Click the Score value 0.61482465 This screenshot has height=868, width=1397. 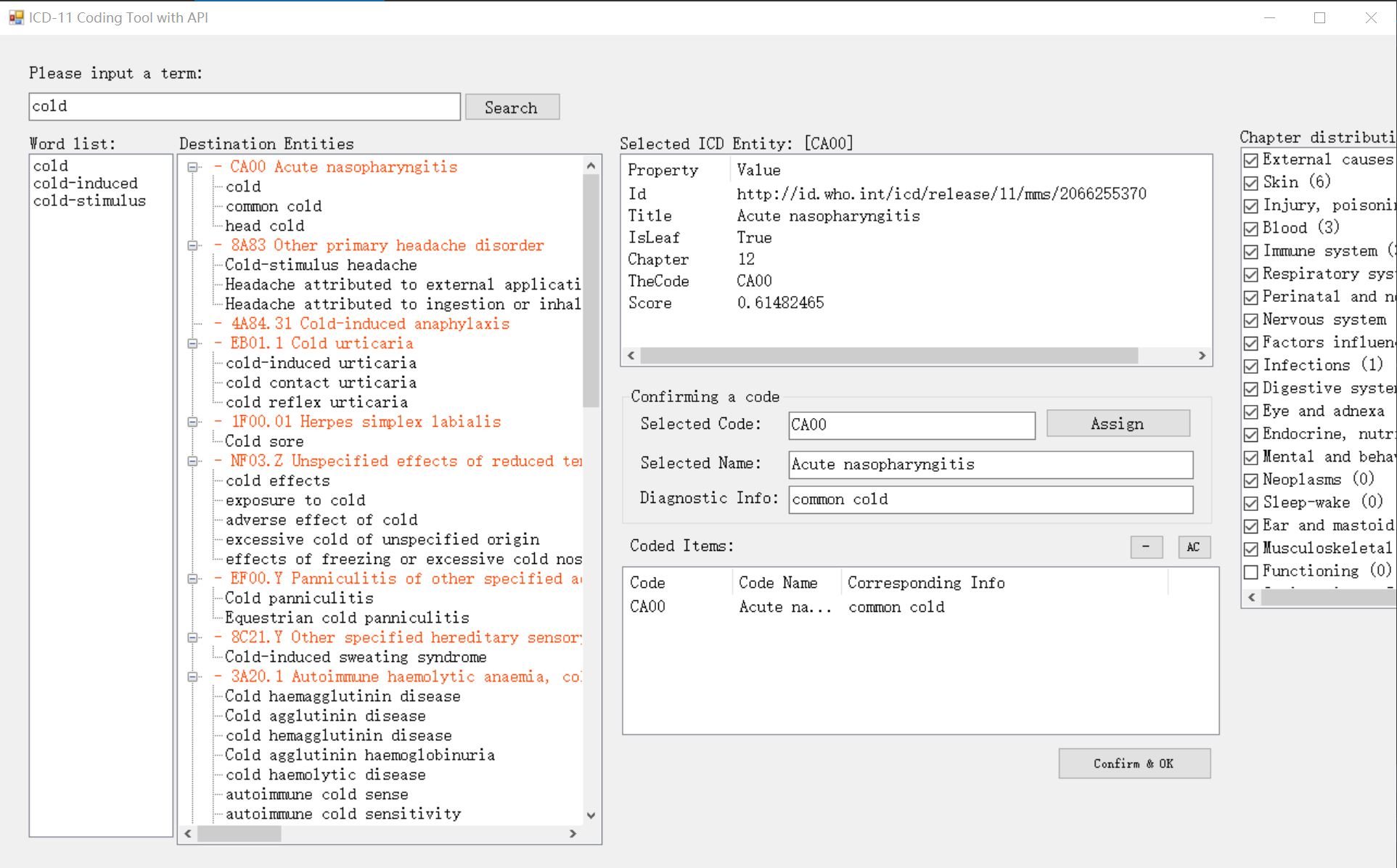780,303
